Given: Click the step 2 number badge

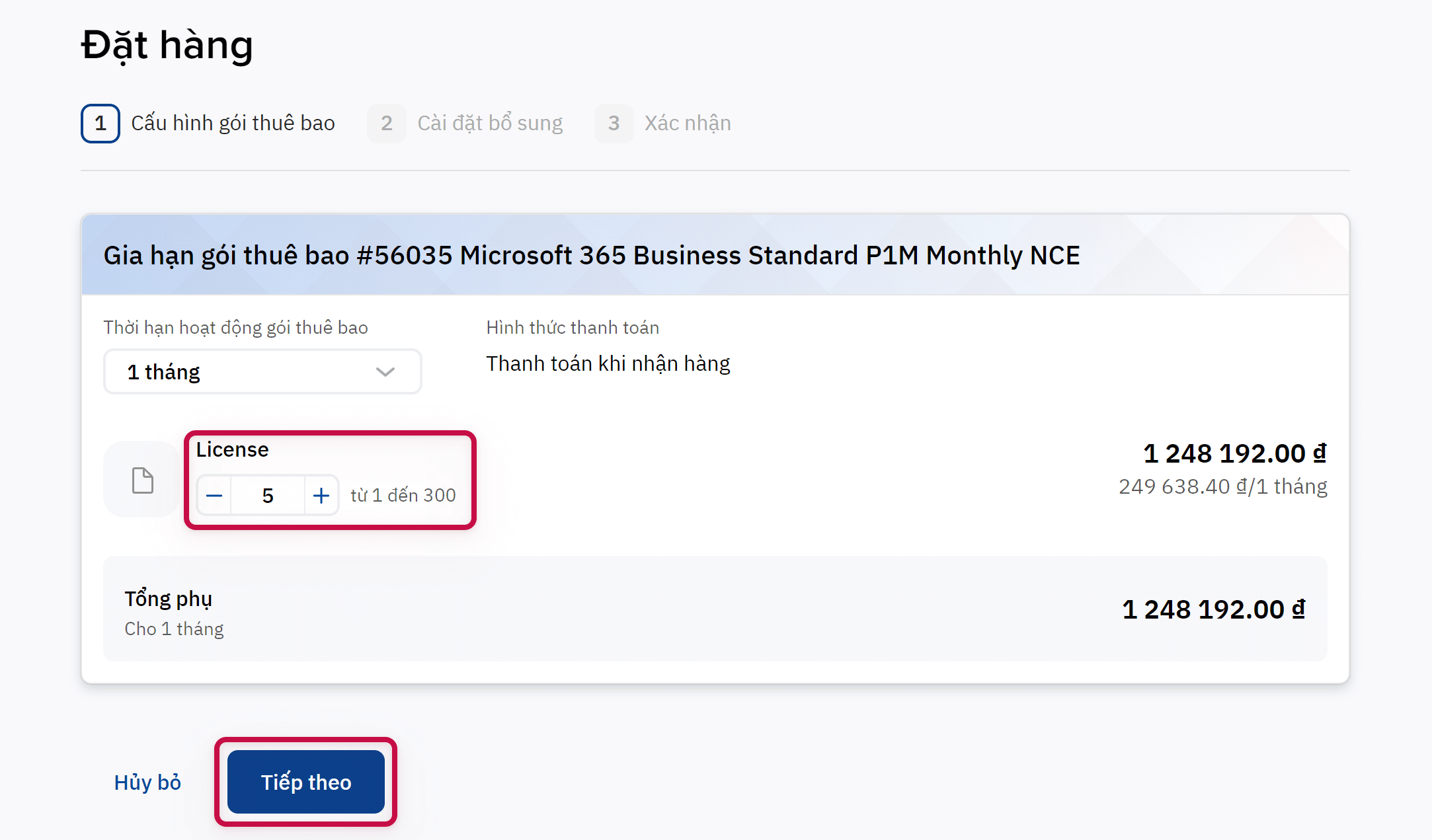Looking at the screenshot, I should 387,124.
